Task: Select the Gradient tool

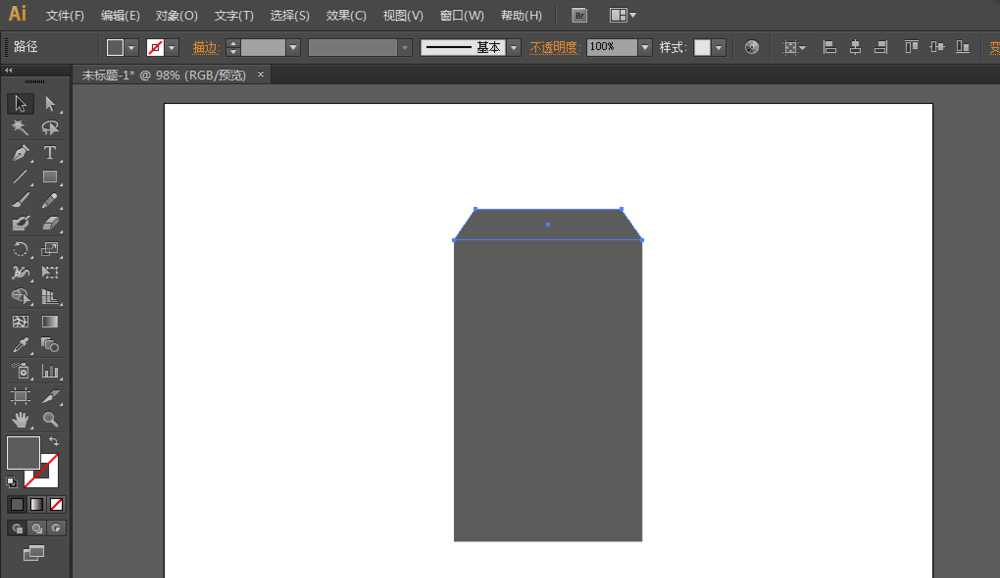Action: [50, 321]
